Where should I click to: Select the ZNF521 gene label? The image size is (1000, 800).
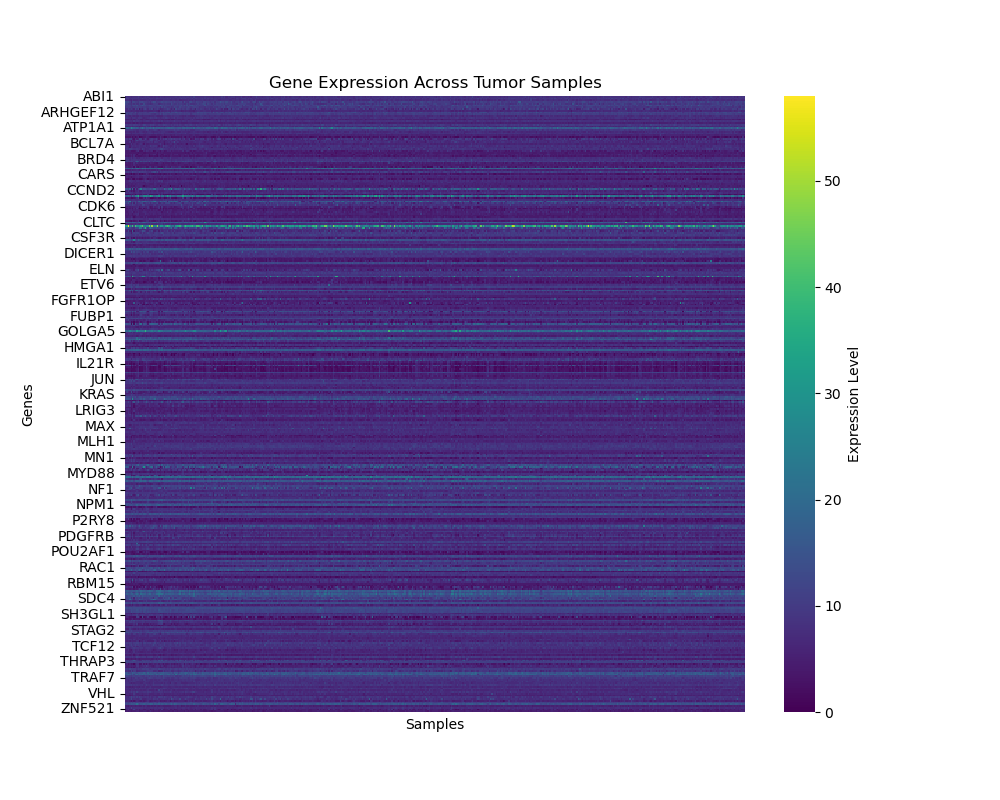pyautogui.click(x=88, y=709)
